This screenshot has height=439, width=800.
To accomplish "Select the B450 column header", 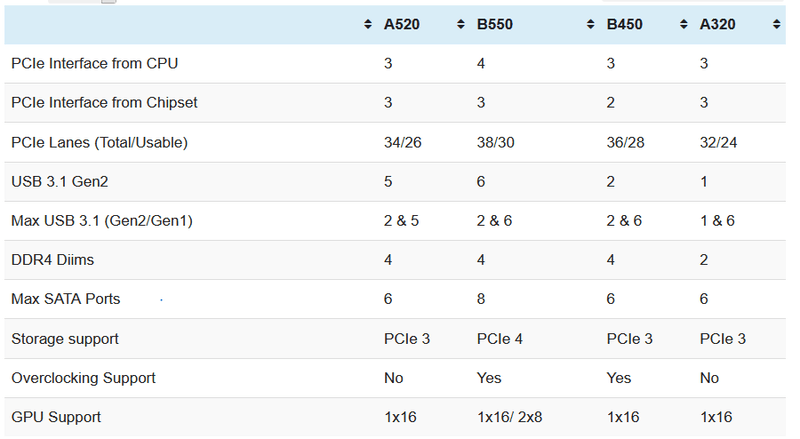I will pyautogui.click(x=625, y=25).
